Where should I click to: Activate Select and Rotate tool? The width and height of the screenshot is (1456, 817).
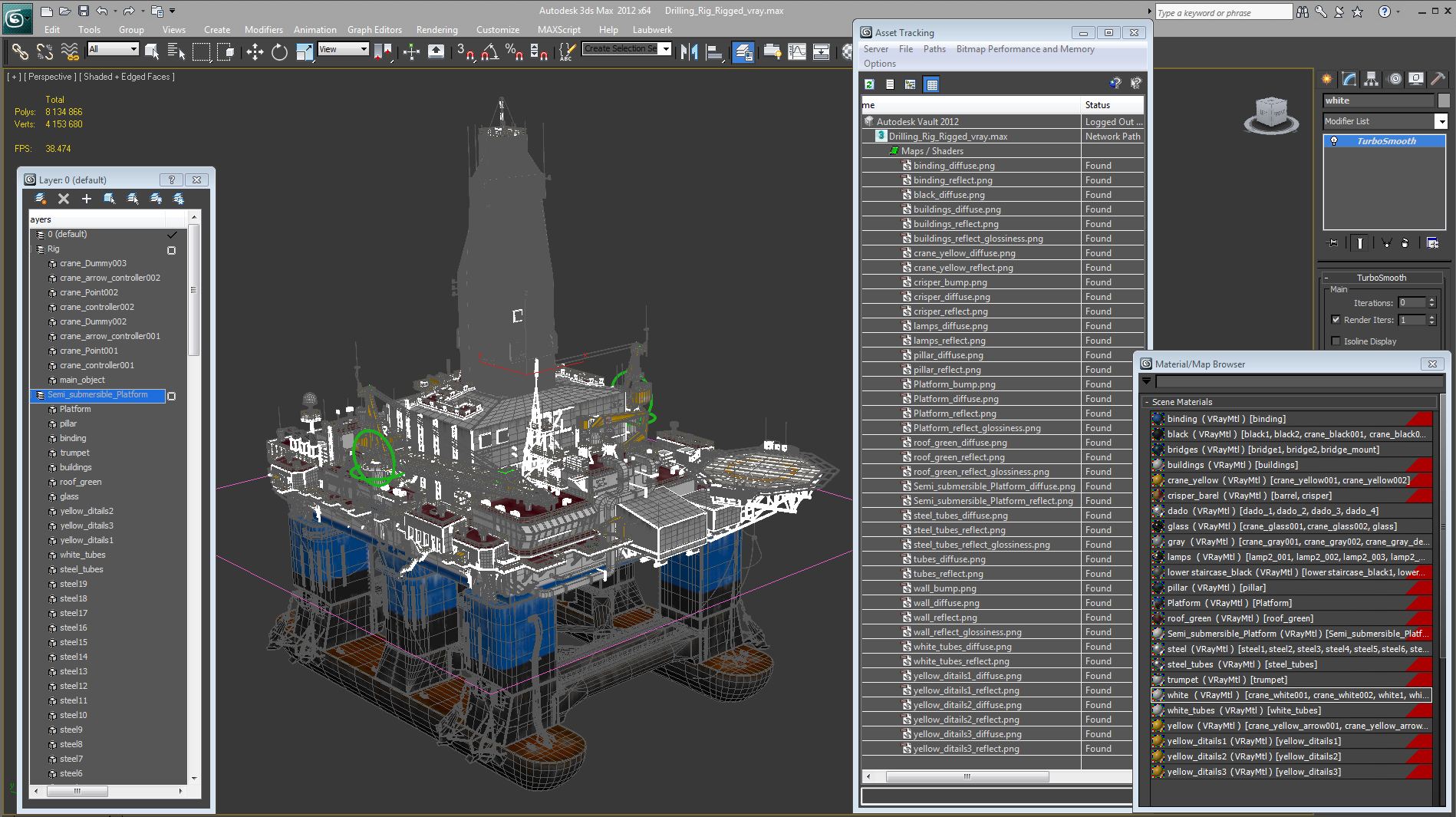(279, 51)
